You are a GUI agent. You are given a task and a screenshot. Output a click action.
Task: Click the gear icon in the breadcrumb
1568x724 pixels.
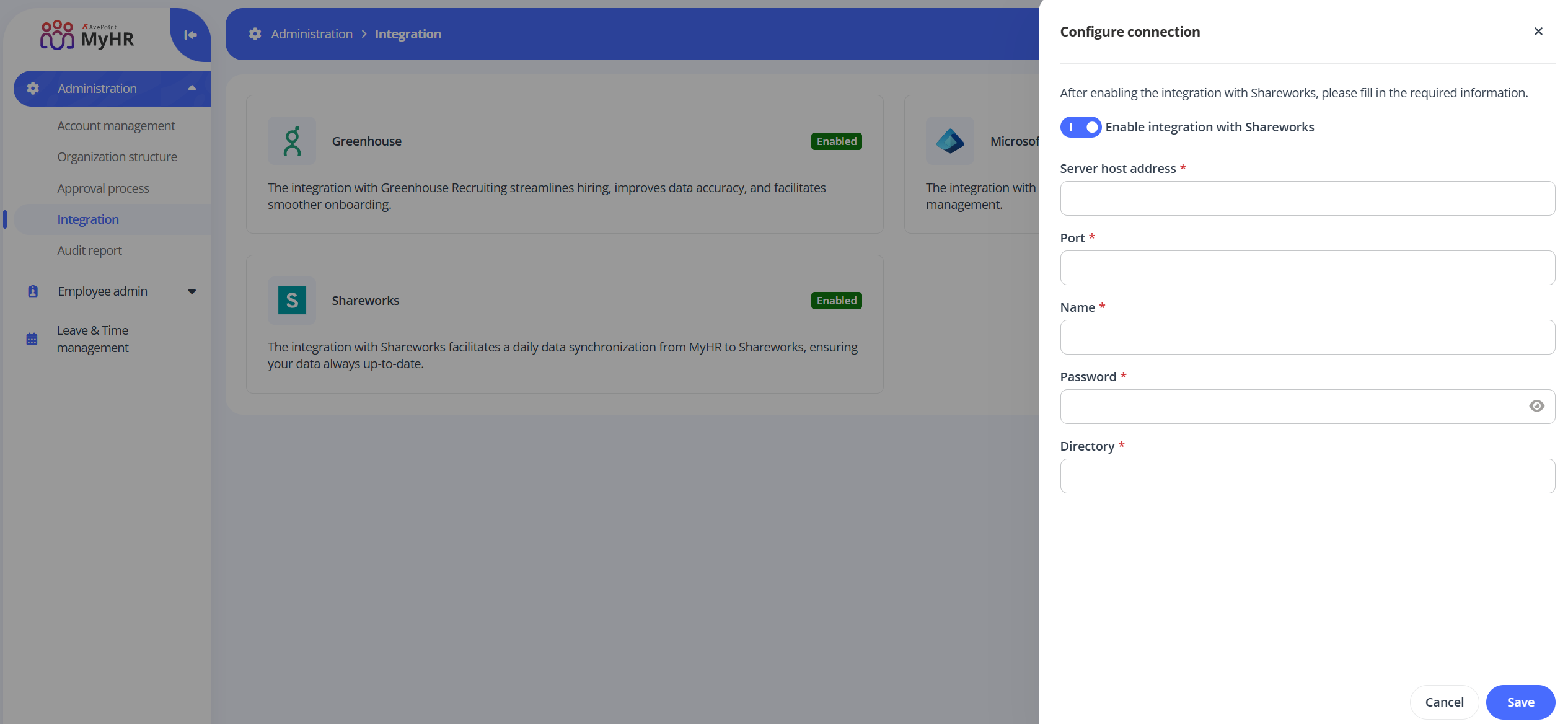[x=254, y=33]
